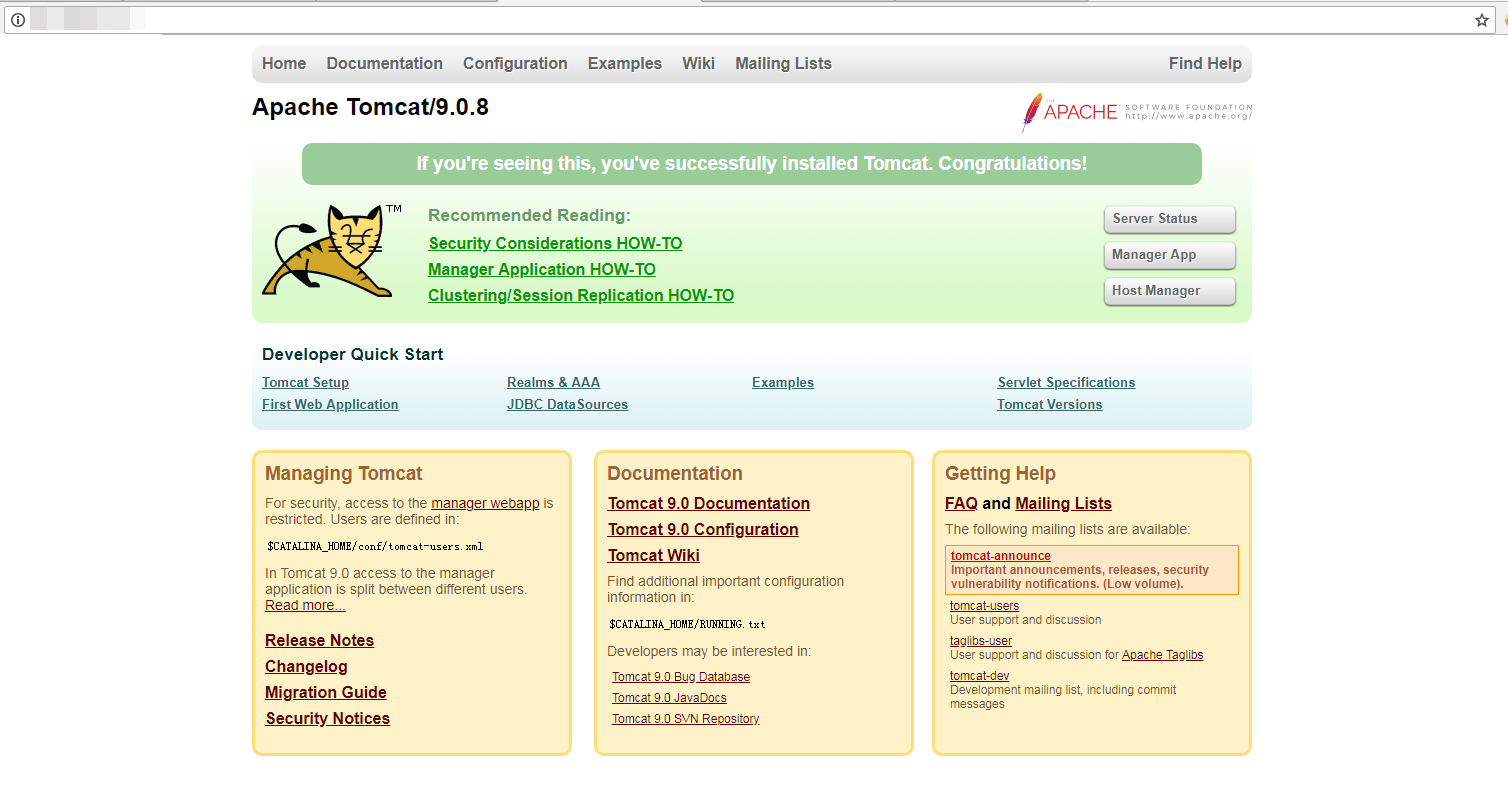The image size is (1508, 806).
Task: Bookmark this page with the star icon
Action: [x=1482, y=20]
